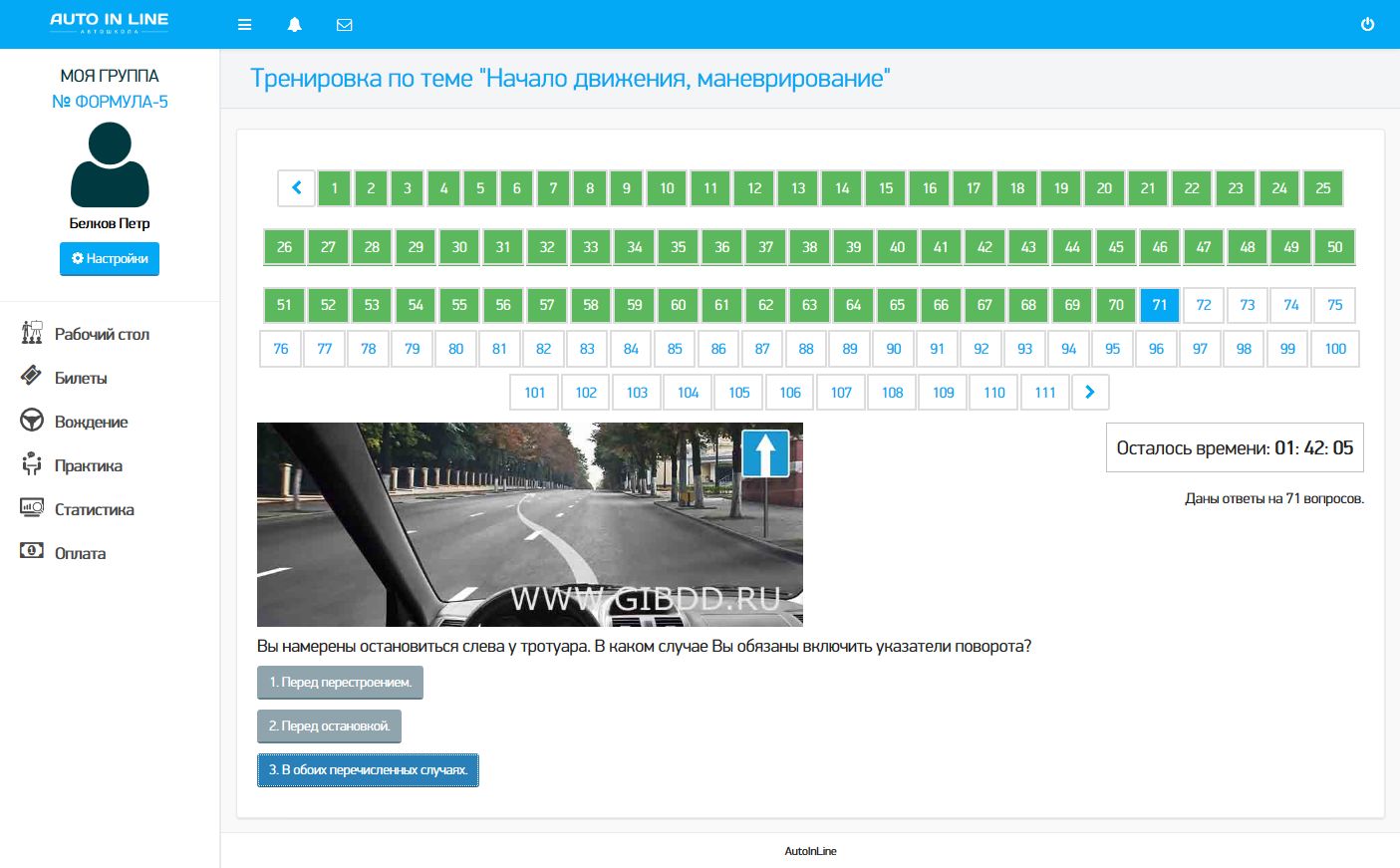Click the user avatar picture
The width and height of the screenshot is (1400, 868).
tap(110, 164)
